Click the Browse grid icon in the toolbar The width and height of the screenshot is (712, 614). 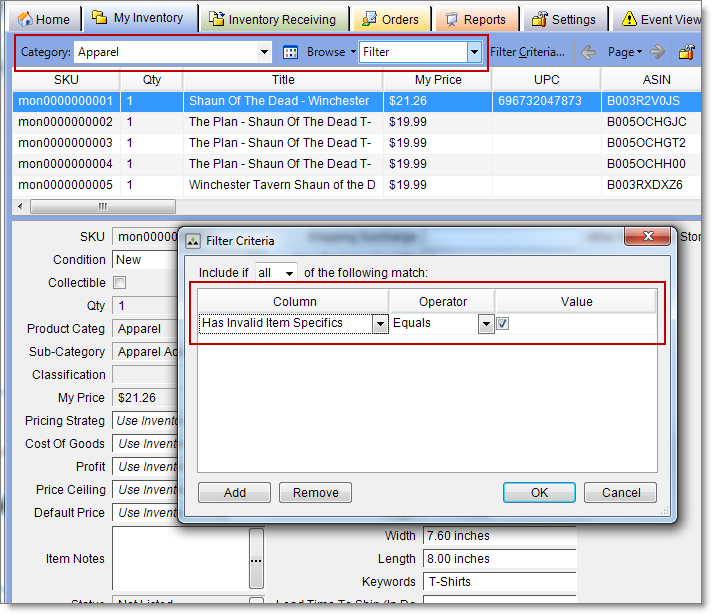point(291,52)
